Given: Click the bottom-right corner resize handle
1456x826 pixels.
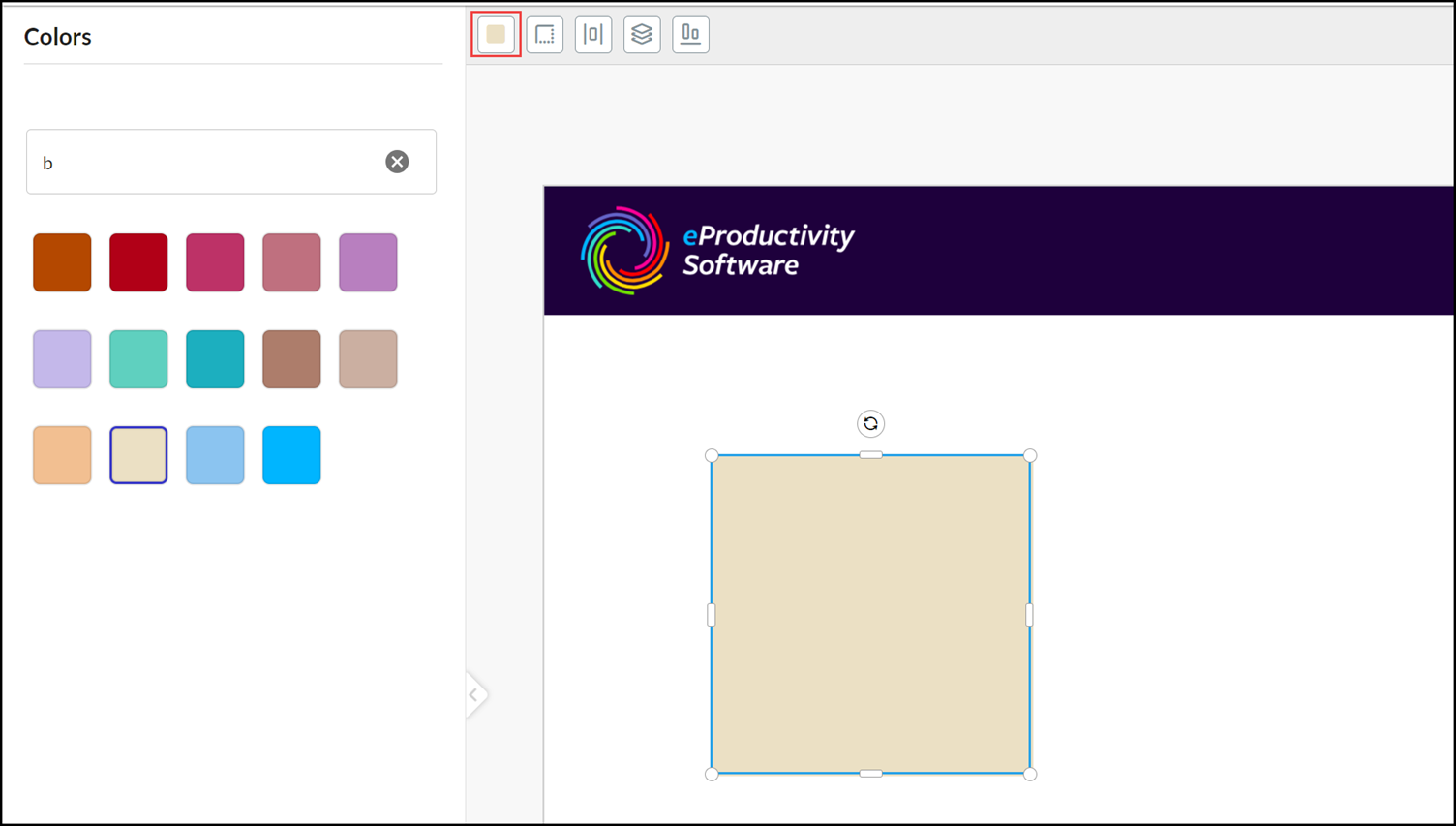Looking at the screenshot, I should click(x=1030, y=774).
